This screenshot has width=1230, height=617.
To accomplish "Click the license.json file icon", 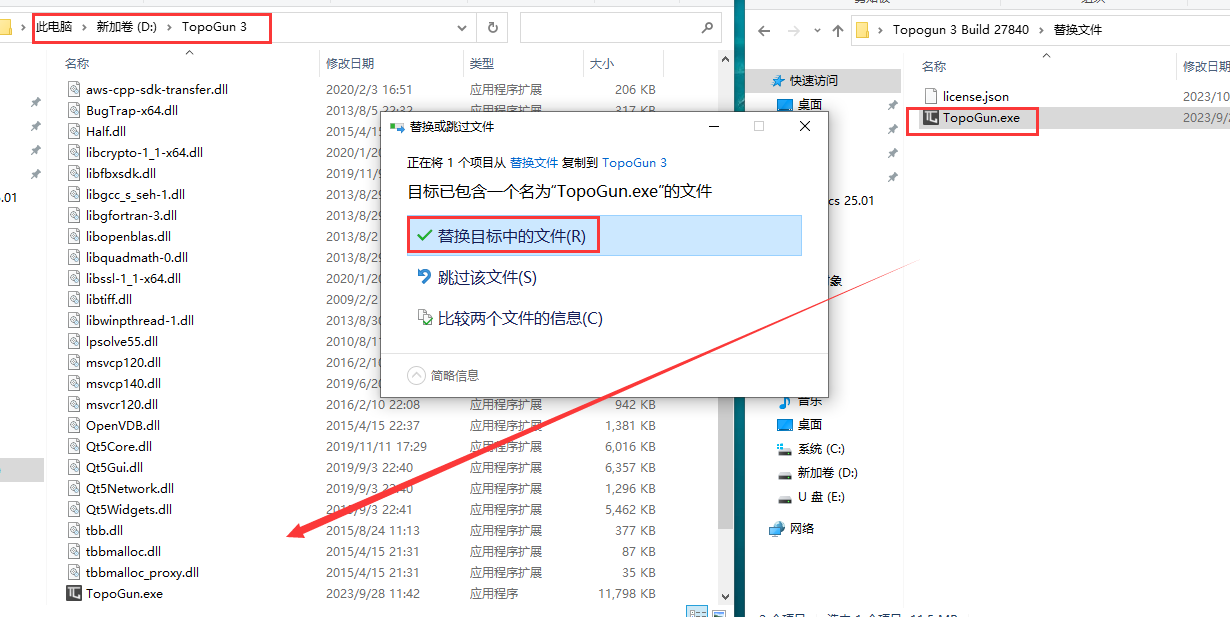I will [x=931, y=96].
